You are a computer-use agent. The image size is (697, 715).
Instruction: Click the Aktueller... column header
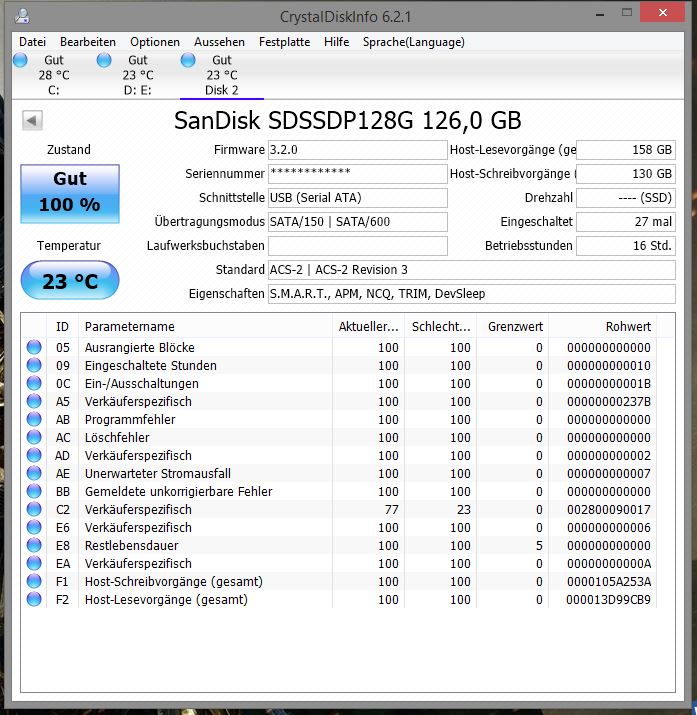click(369, 326)
